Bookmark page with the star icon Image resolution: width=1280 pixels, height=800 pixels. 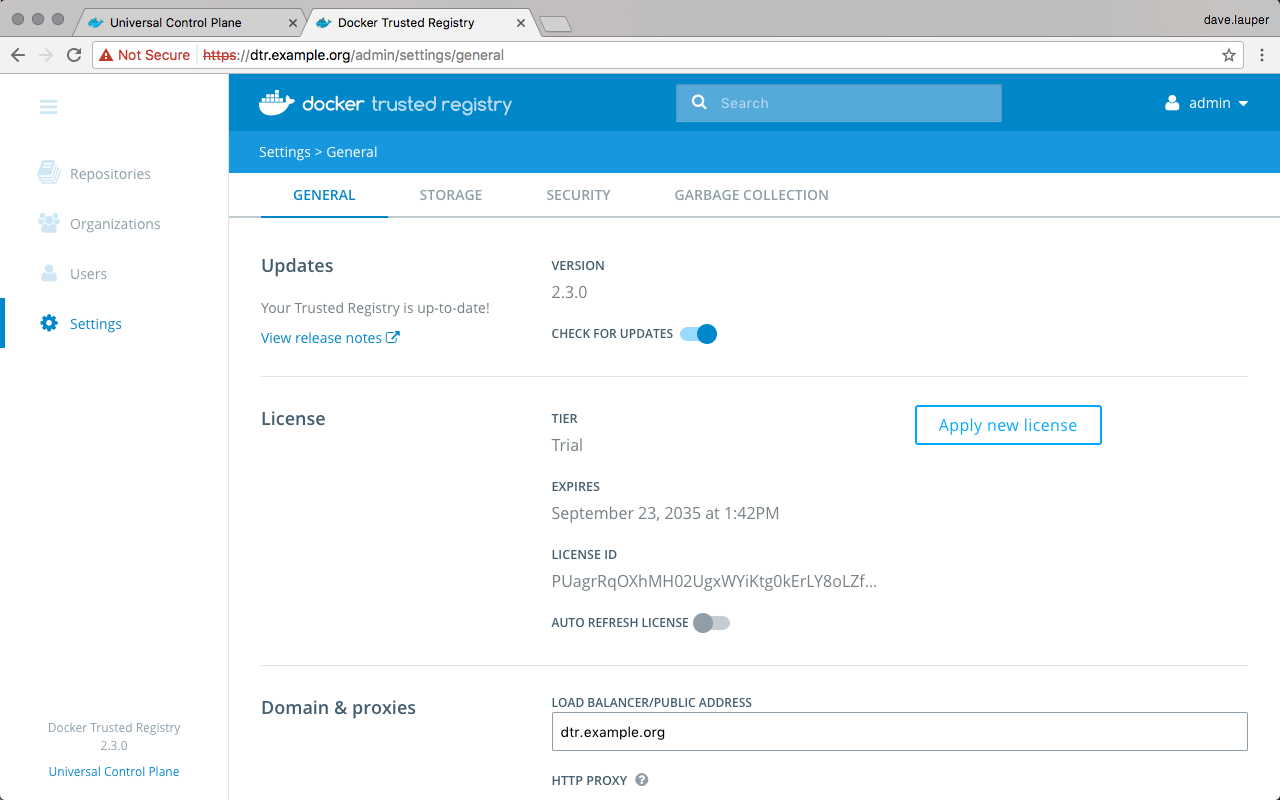(1229, 55)
